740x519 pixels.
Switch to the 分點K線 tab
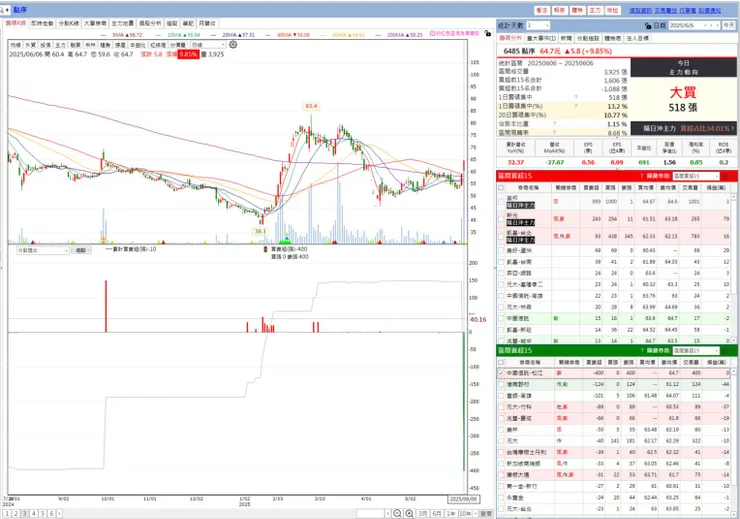pyautogui.click(x=69, y=23)
